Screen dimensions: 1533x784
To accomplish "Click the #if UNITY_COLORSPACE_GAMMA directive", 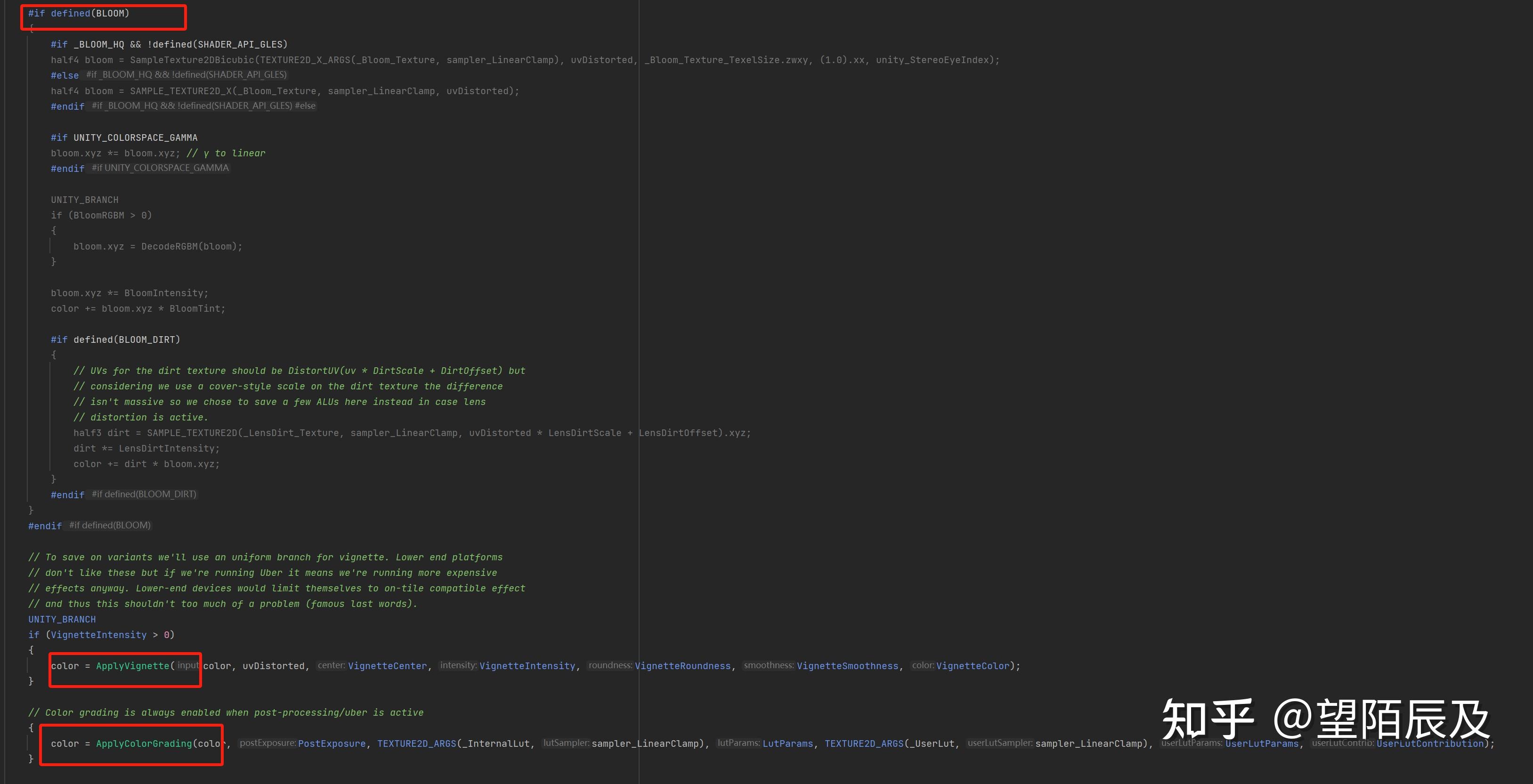I will [124, 137].
